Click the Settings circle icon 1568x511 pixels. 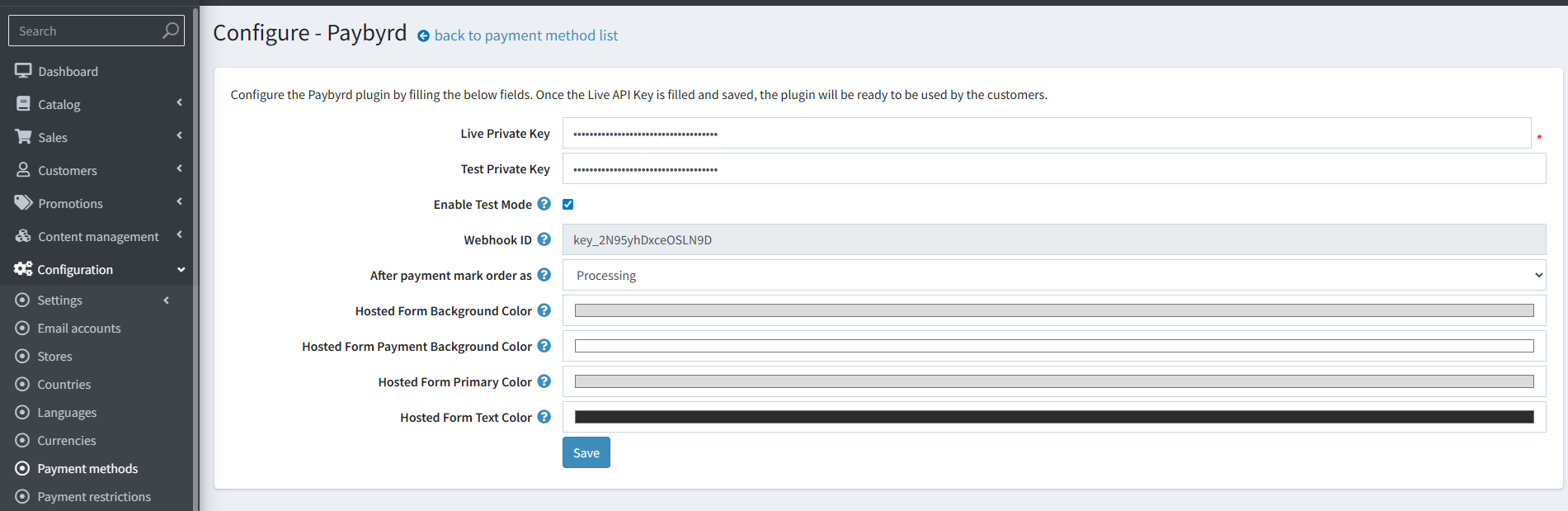click(x=22, y=300)
